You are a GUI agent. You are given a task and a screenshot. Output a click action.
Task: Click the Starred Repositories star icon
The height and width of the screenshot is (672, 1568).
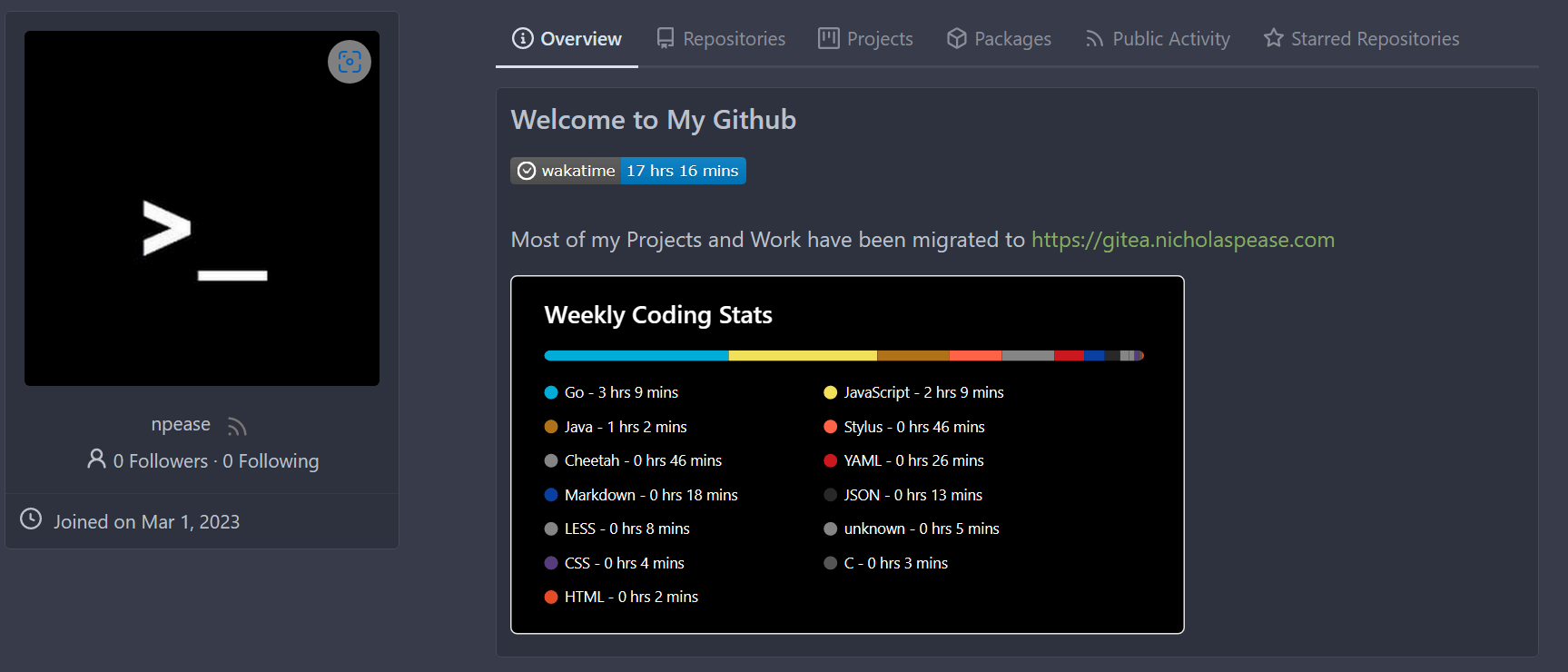click(1273, 38)
